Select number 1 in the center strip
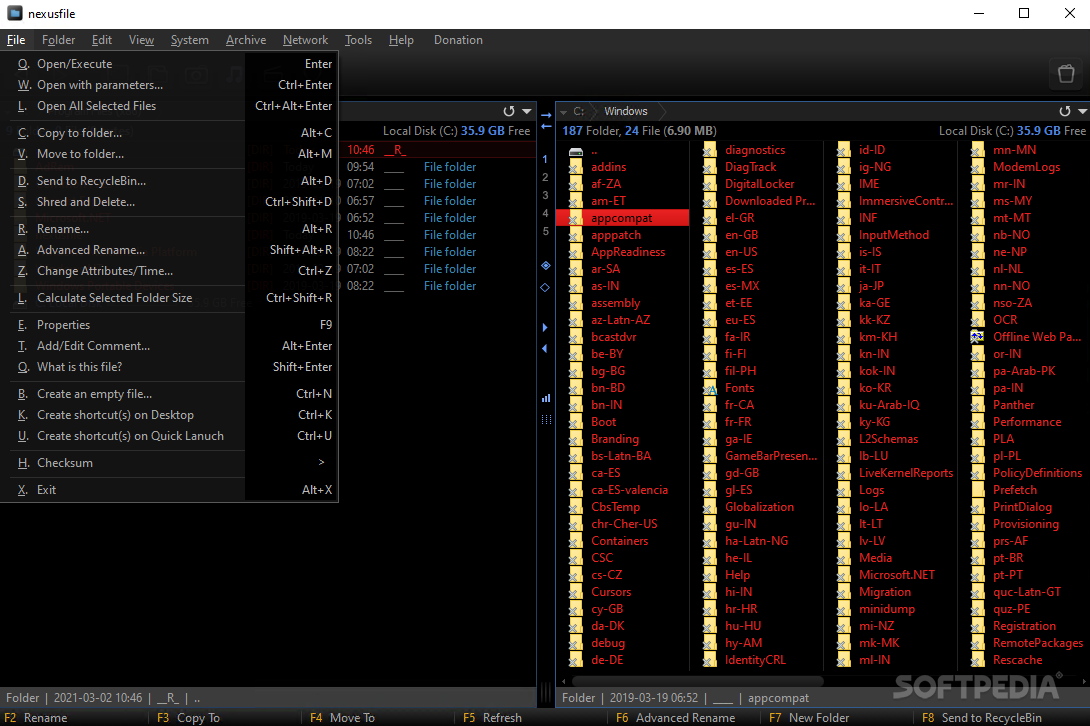The height and width of the screenshot is (726, 1090). 546,159
